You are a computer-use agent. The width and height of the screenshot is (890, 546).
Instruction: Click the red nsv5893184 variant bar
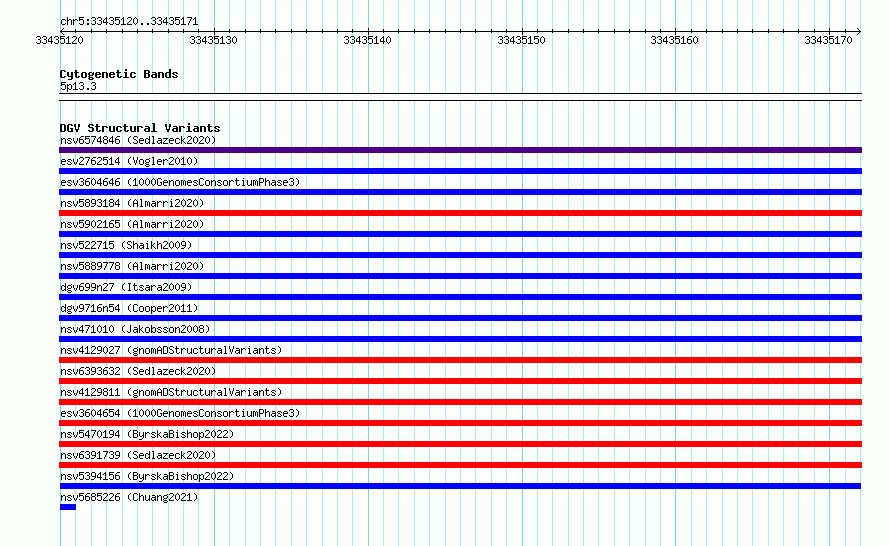point(460,213)
